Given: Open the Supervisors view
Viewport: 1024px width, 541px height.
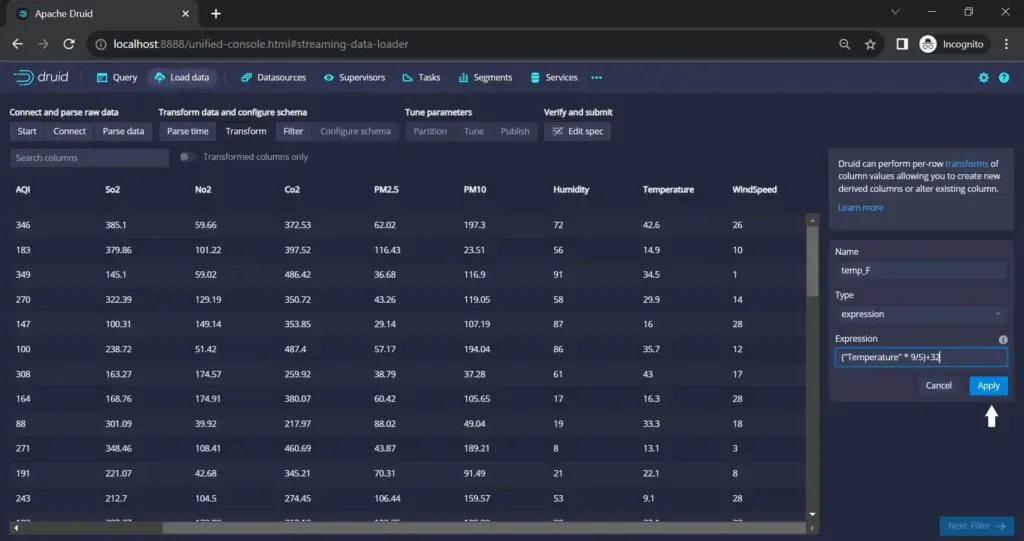Looking at the screenshot, I should point(354,77).
